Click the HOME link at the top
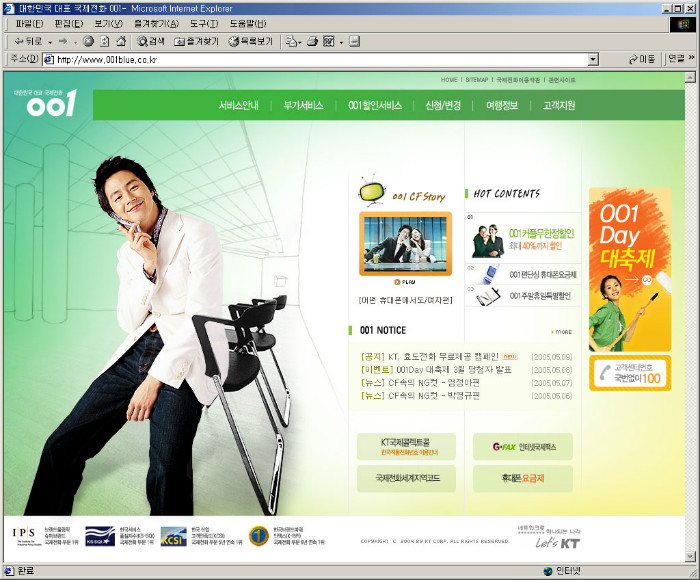 click(449, 80)
